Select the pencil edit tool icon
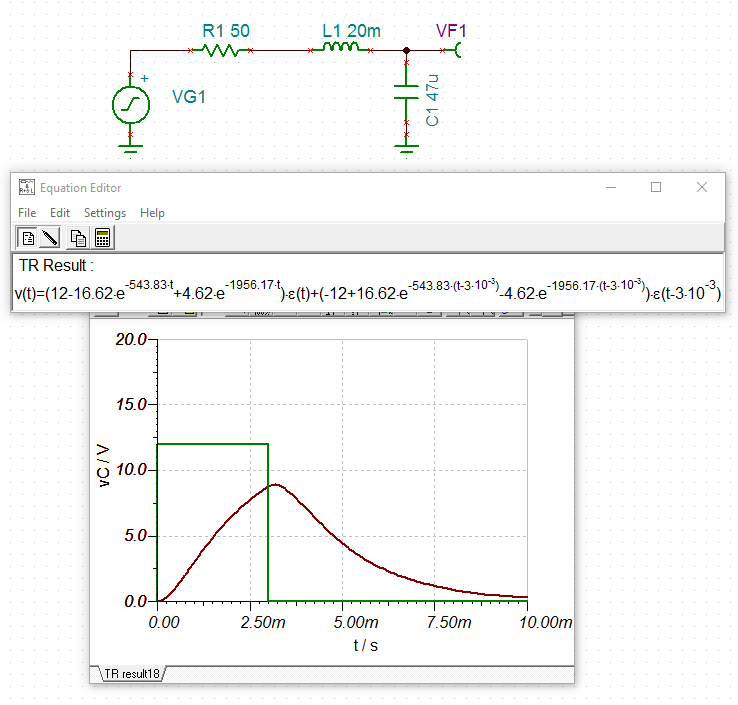The width and height of the screenshot is (738, 705). [50, 238]
